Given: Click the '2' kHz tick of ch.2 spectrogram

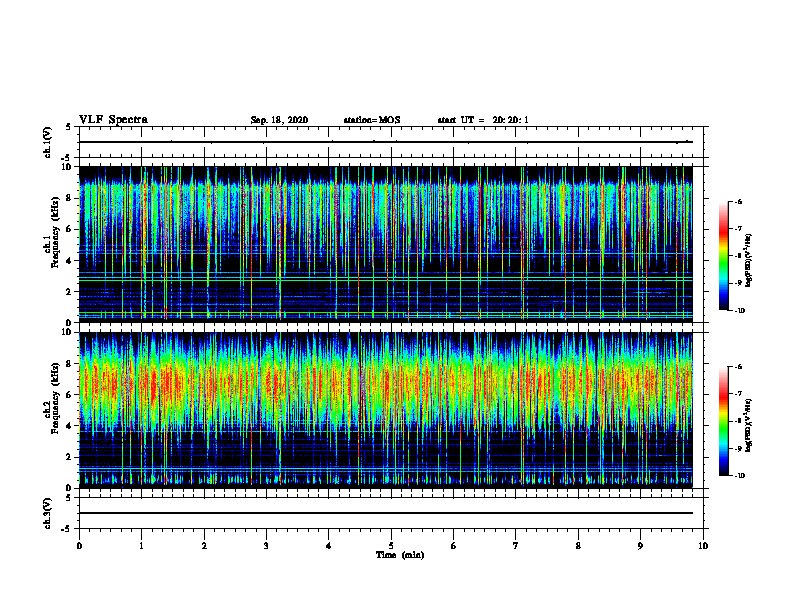Looking at the screenshot, I should 70,457.
